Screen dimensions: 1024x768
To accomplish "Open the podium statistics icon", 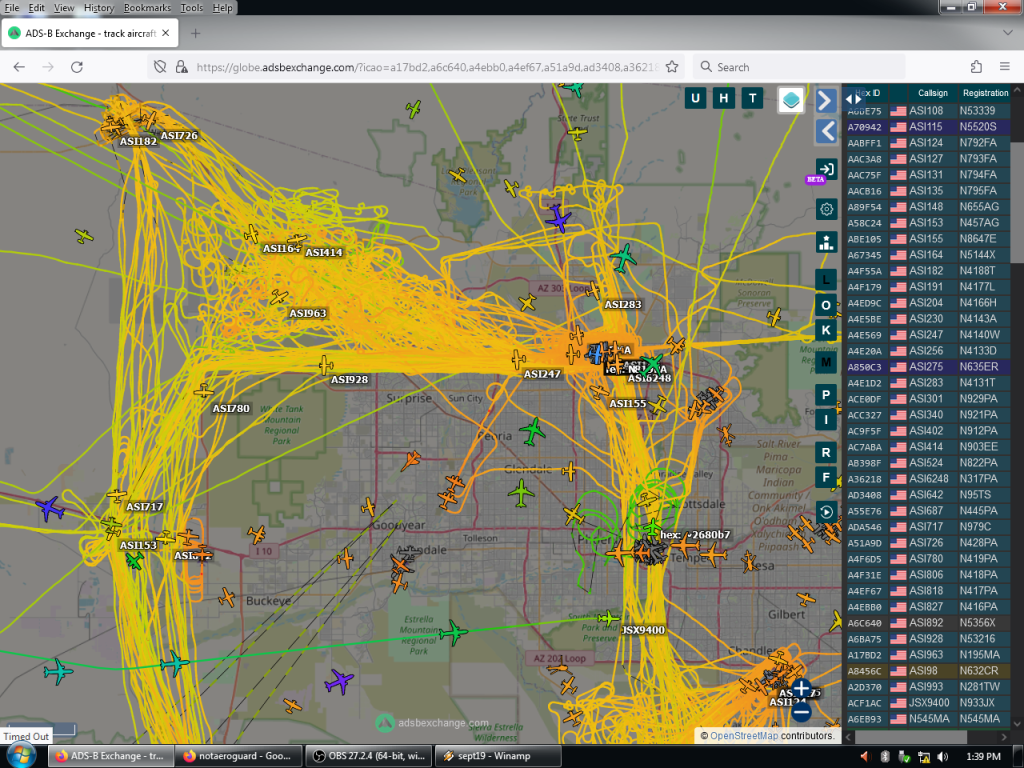I will (826, 242).
